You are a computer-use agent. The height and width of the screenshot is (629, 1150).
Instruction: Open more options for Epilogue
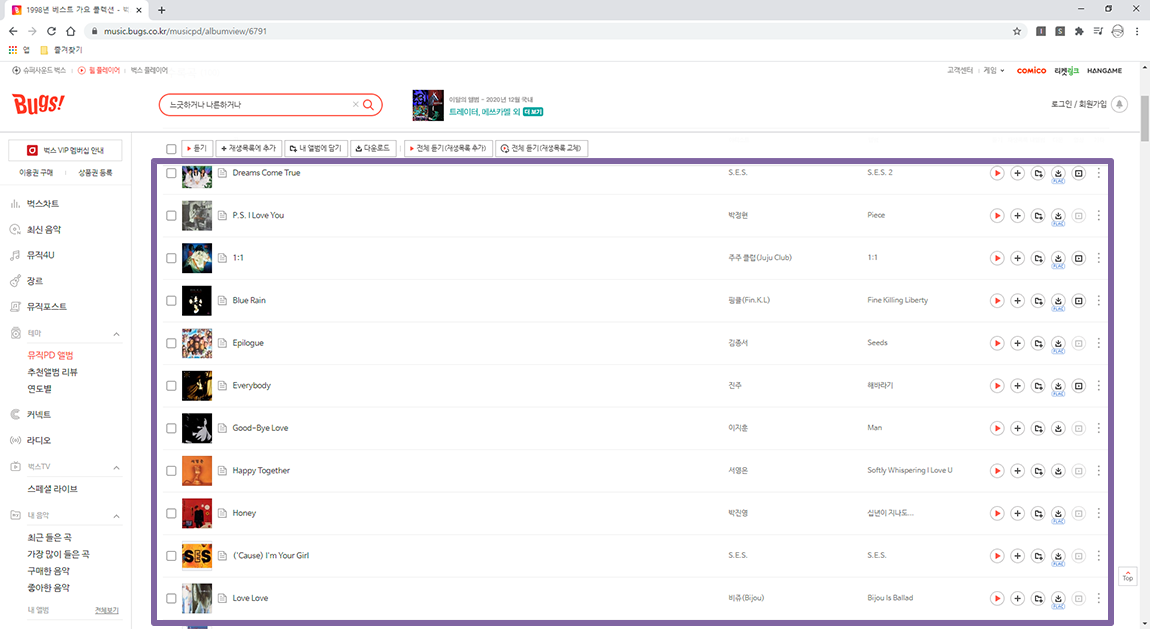1099,343
